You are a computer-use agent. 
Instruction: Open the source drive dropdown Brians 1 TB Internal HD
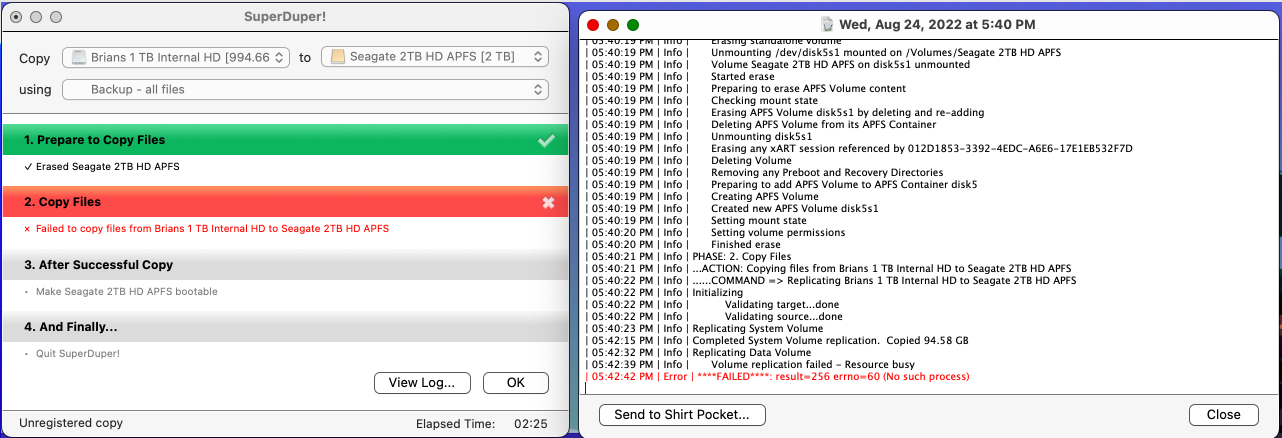click(176, 58)
